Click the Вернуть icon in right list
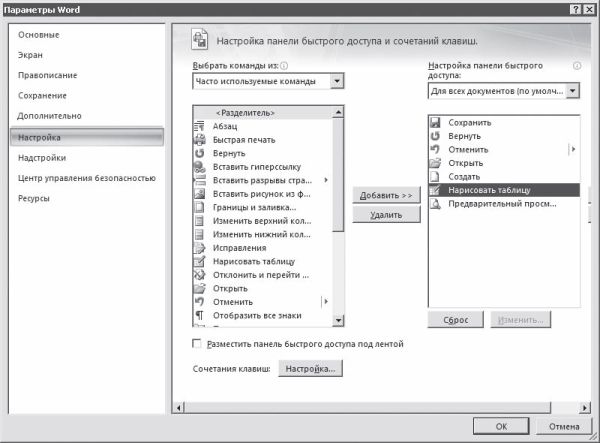 pyautogui.click(x=435, y=136)
